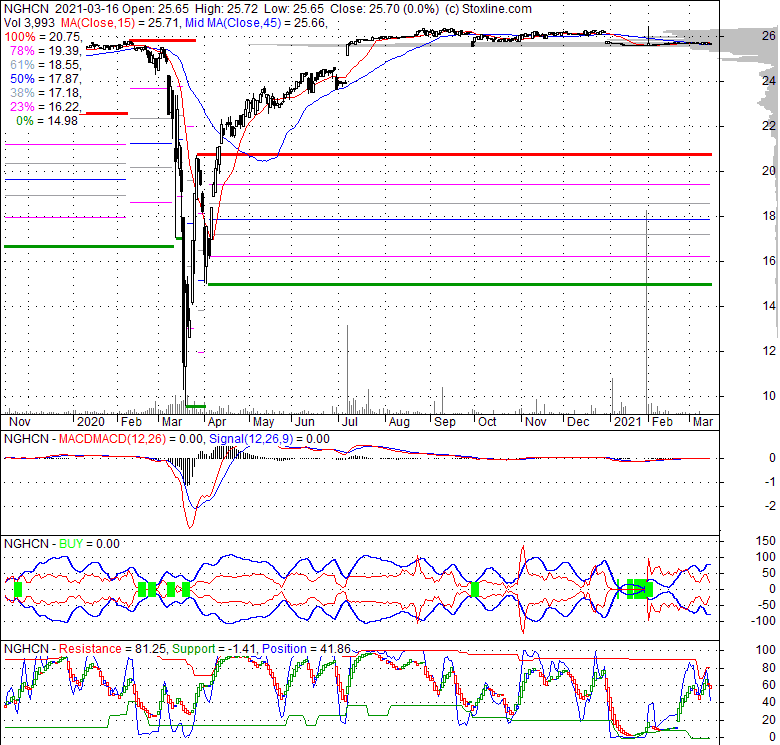This screenshot has height=745, width=780.
Task: Click the '150' BUY panel axis label
Action: click(766, 541)
